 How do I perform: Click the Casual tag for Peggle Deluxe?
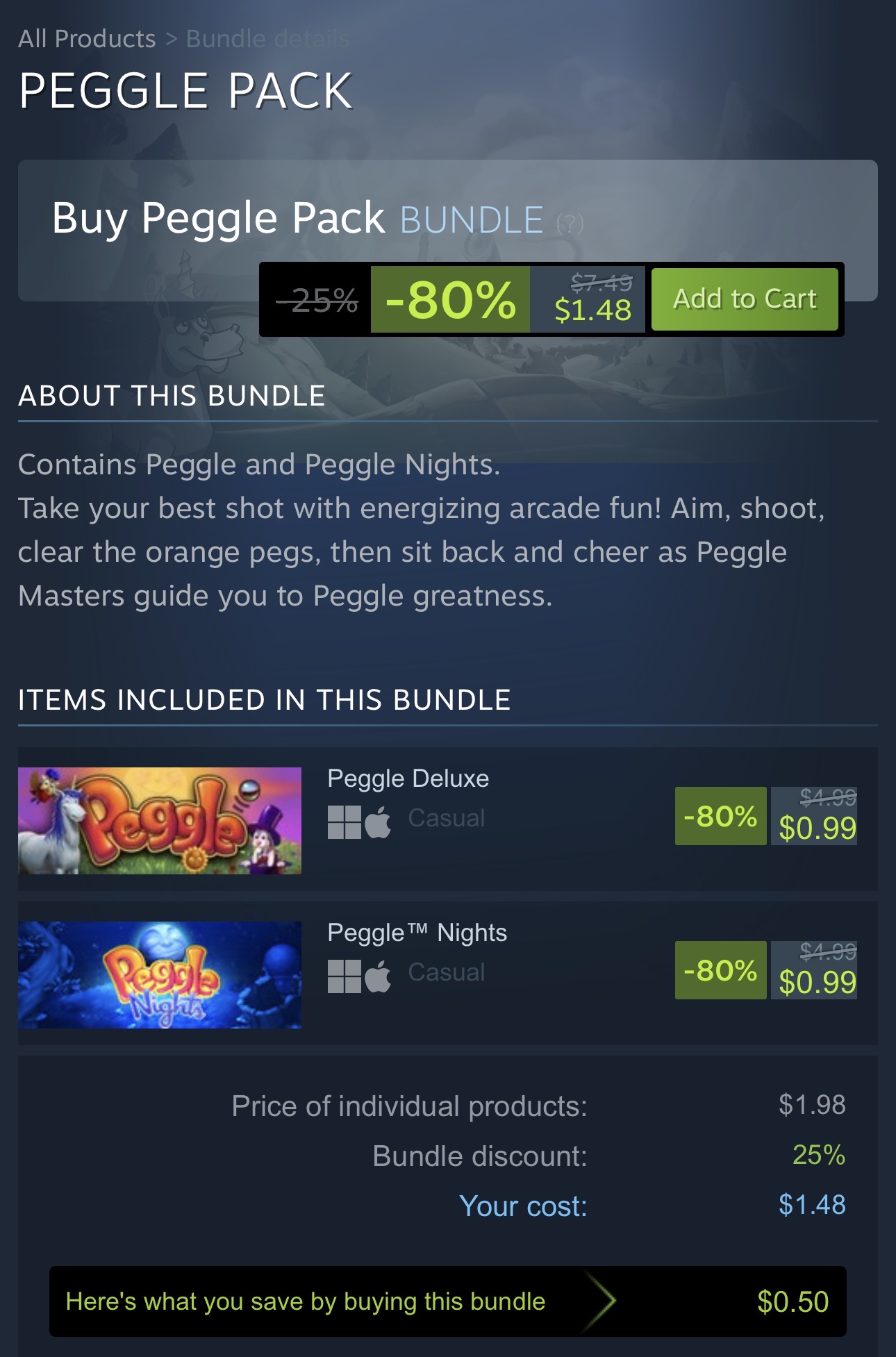click(447, 818)
